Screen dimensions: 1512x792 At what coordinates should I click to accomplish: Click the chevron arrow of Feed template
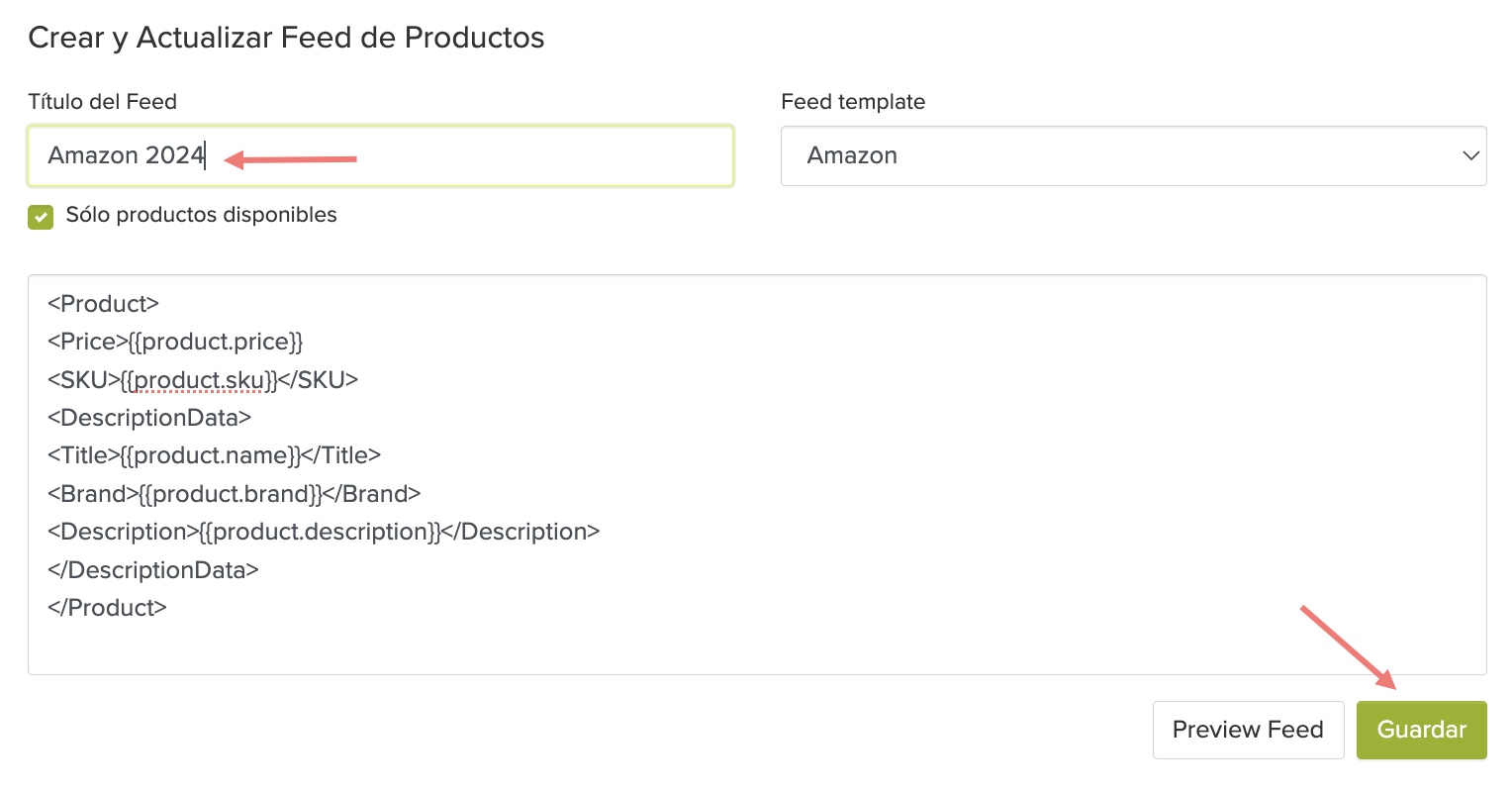1470,155
